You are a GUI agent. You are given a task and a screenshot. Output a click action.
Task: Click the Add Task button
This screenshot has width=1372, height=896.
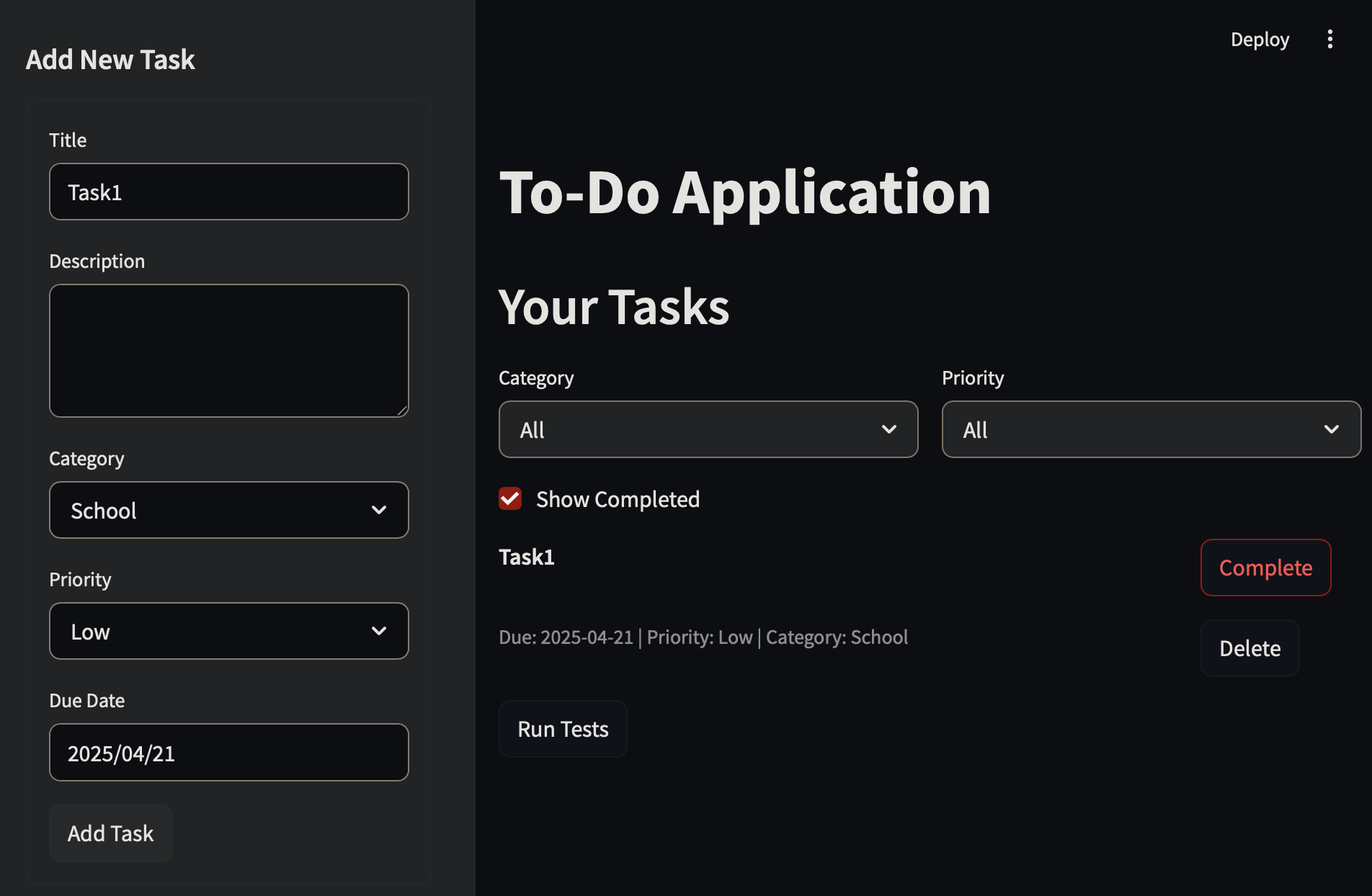pos(111,833)
